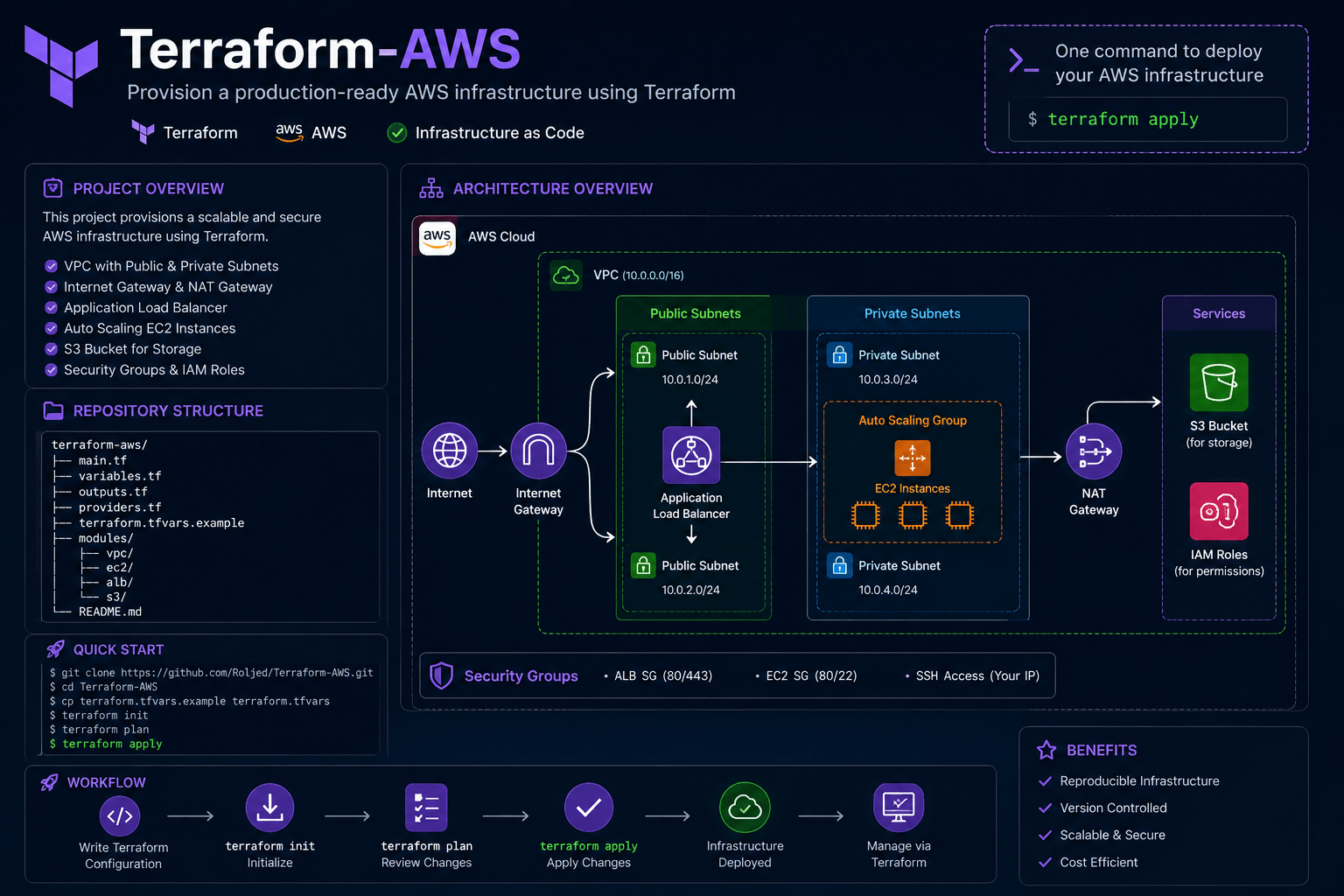Select the Public Subnets header tab

pos(695,313)
